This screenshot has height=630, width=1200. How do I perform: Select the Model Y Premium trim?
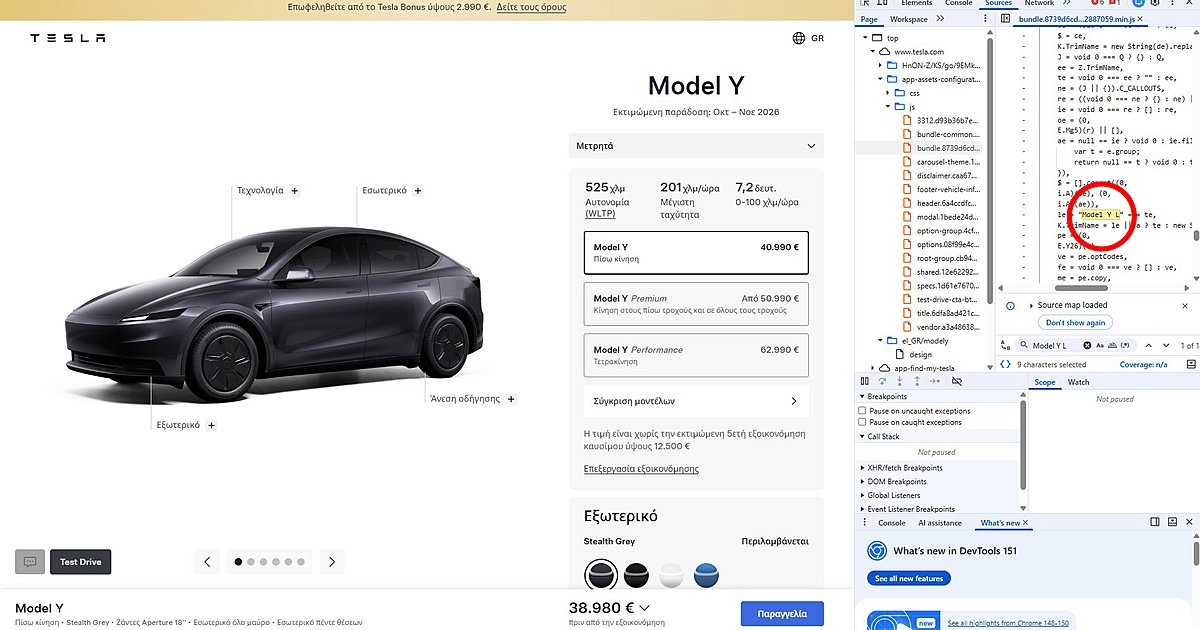(x=696, y=303)
